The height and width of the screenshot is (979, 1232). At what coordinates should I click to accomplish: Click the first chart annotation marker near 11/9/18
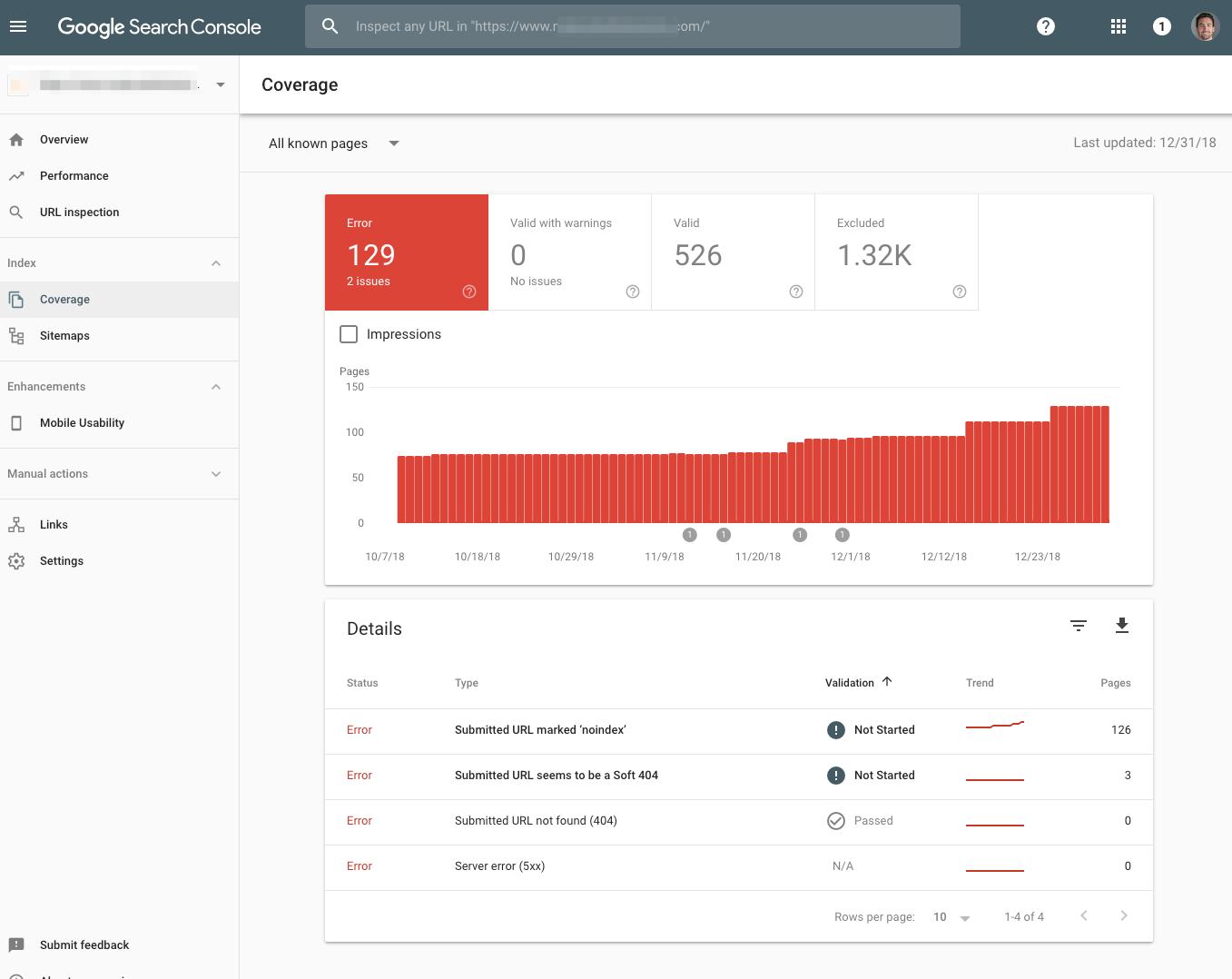pyautogui.click(x=690, y=535)
